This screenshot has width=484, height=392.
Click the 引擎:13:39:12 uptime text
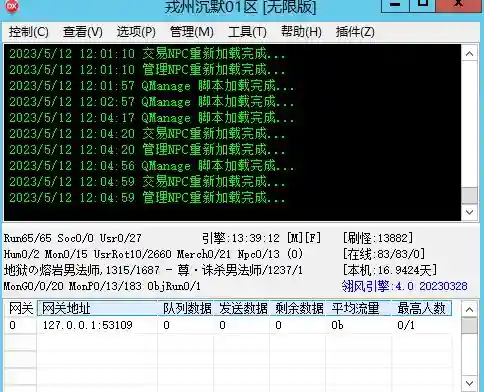pyautogui.click(x=241, y=238)
